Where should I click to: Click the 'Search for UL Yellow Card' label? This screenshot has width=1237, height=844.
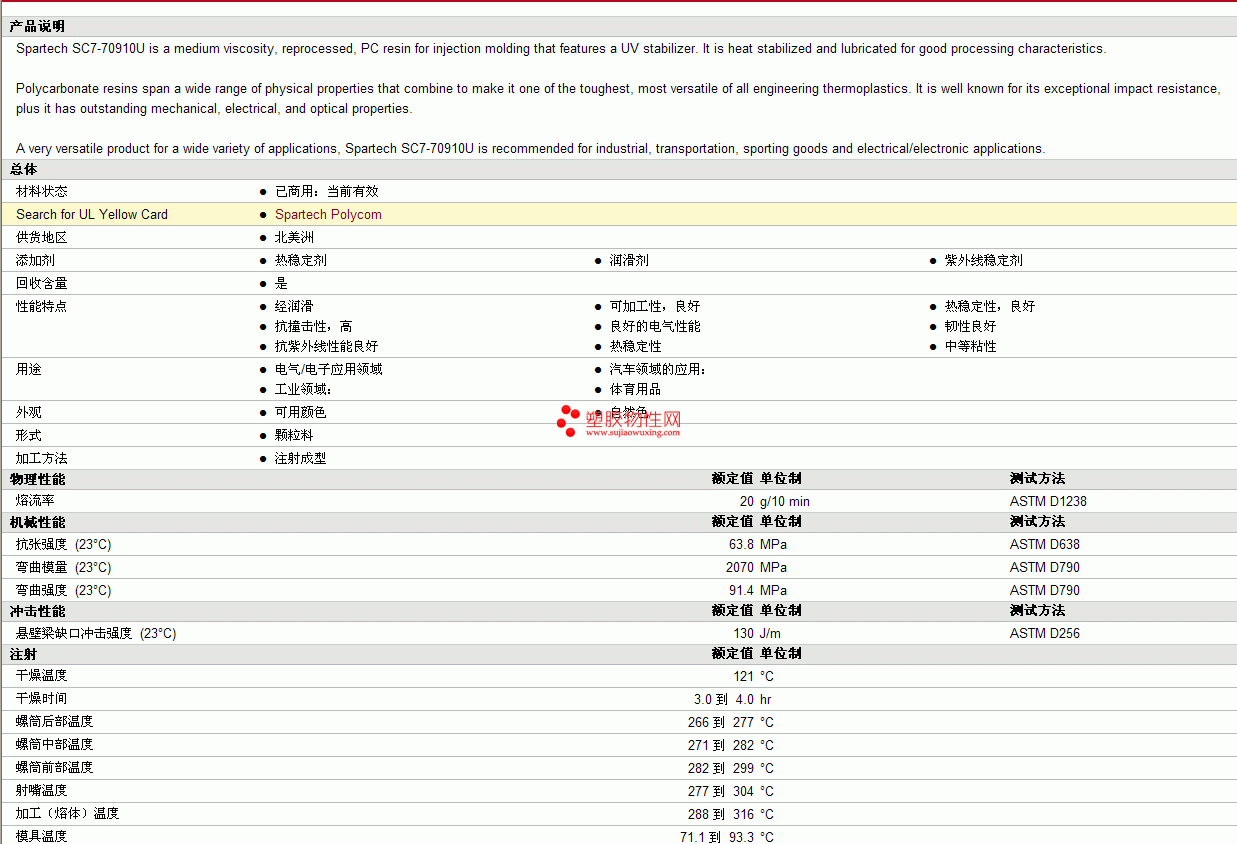point(92,214)
